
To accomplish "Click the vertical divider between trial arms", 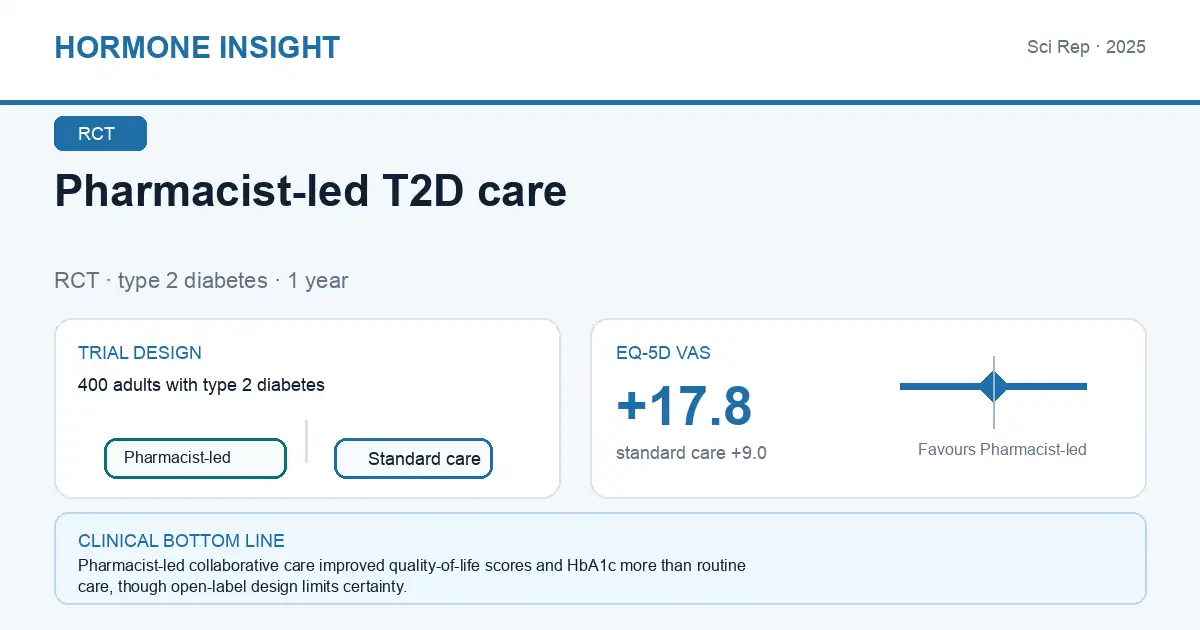I will click(306, 441).
